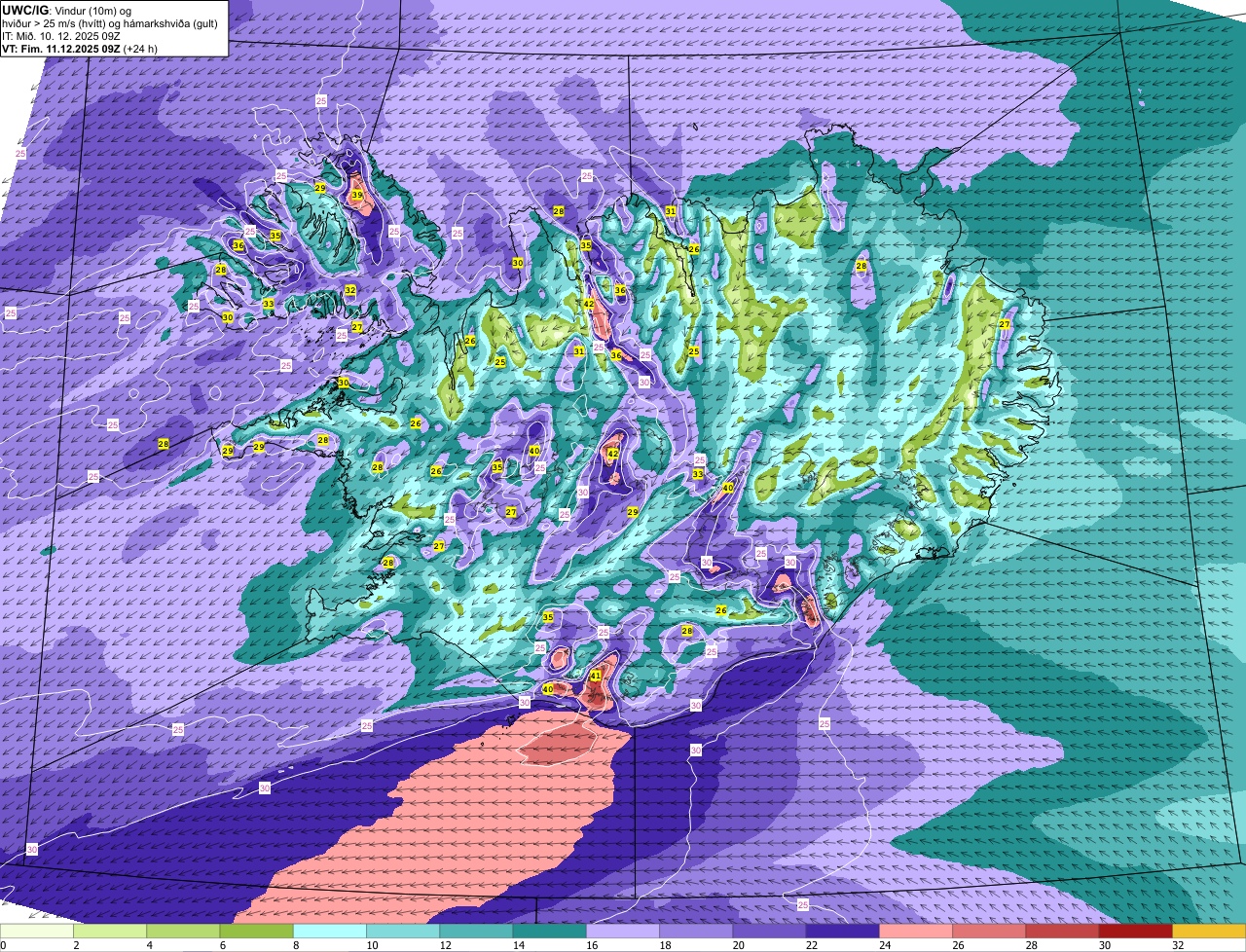Pick the 28–30 m/s red scale swatch
The height and width of the screenshot is (952, 1246).
pos(1062,931)
